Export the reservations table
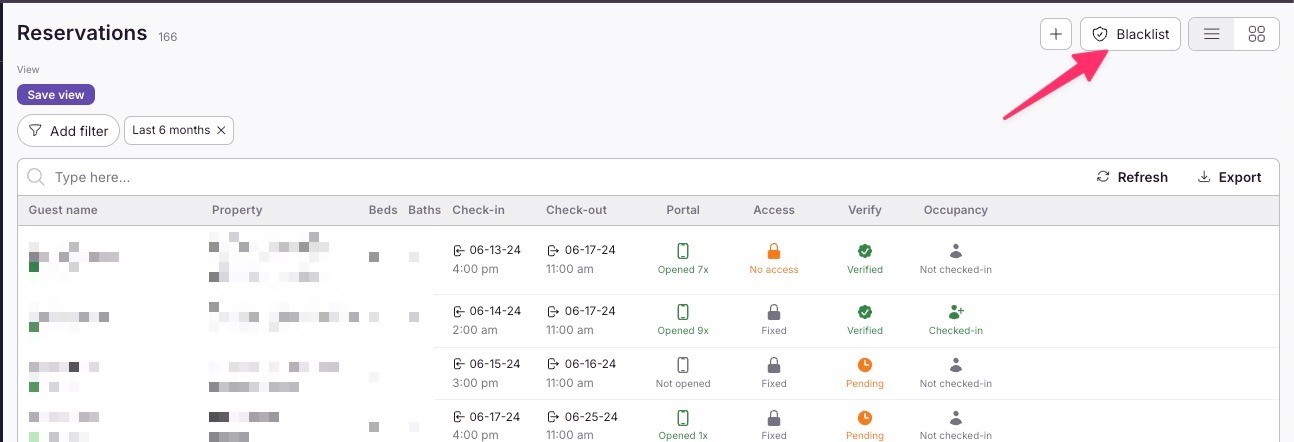Screen dimensions: 1294x442 click(1229, 177)
